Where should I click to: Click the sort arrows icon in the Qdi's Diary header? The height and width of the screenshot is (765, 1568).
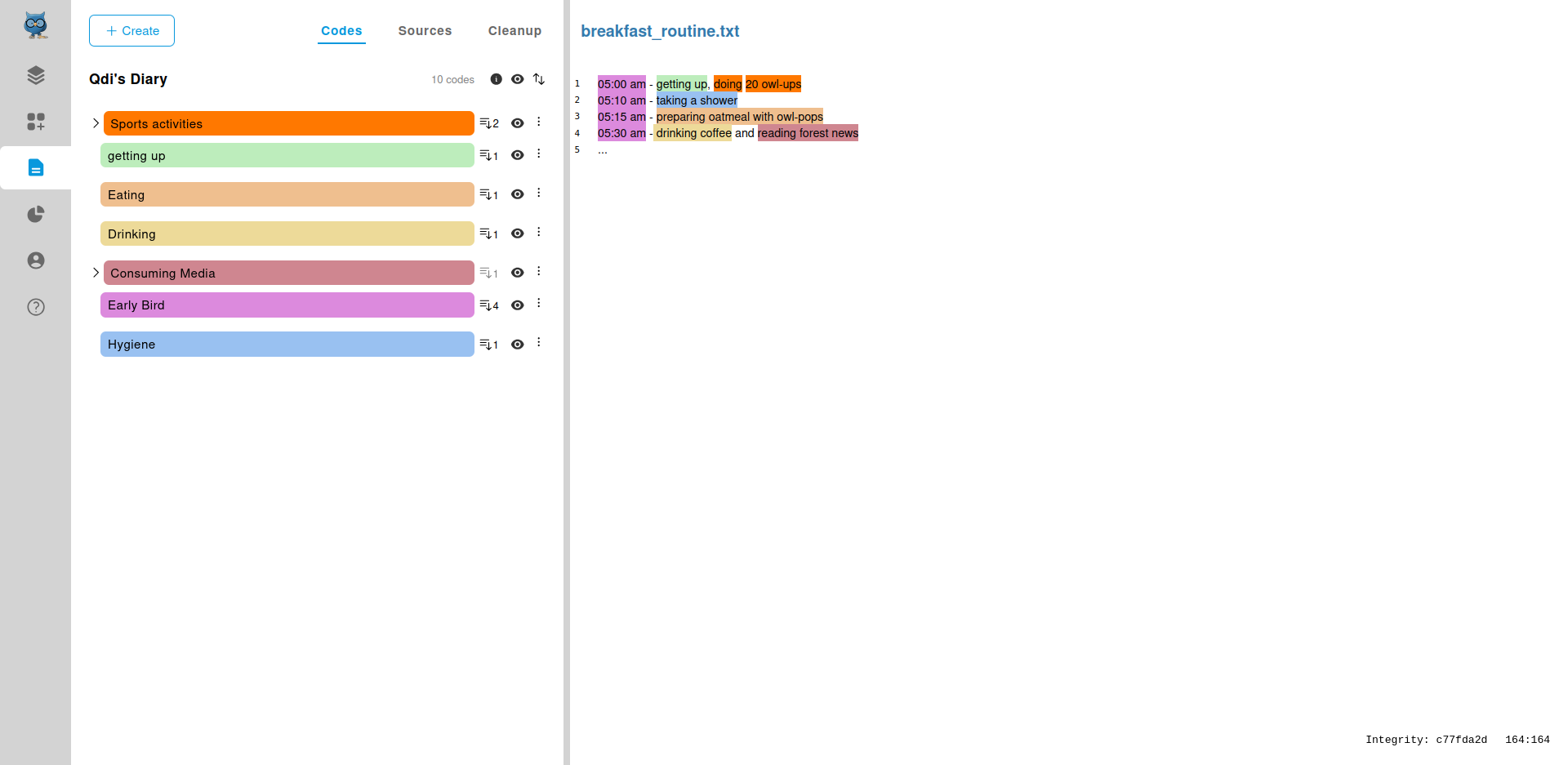(539, 79)
